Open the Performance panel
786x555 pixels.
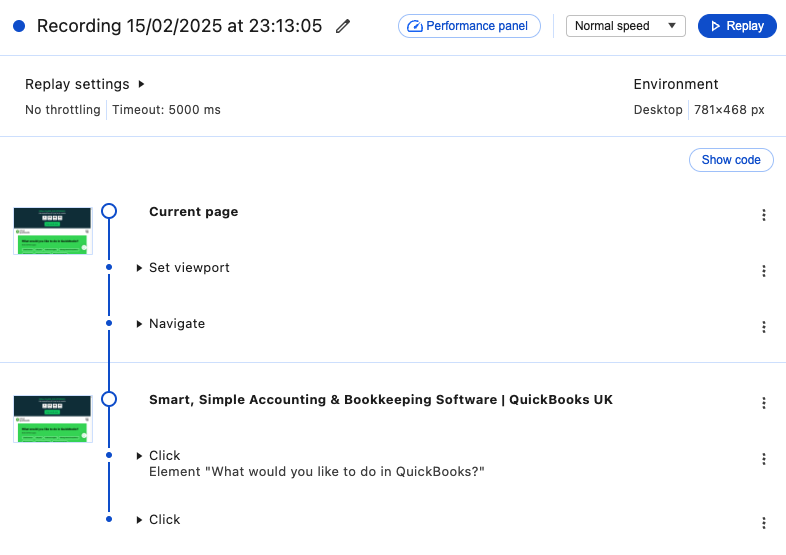click(x=469, y=26)
